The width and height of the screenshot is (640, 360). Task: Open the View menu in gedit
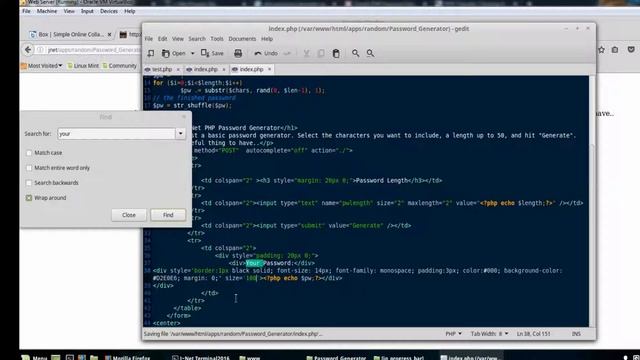pos(178,39)
